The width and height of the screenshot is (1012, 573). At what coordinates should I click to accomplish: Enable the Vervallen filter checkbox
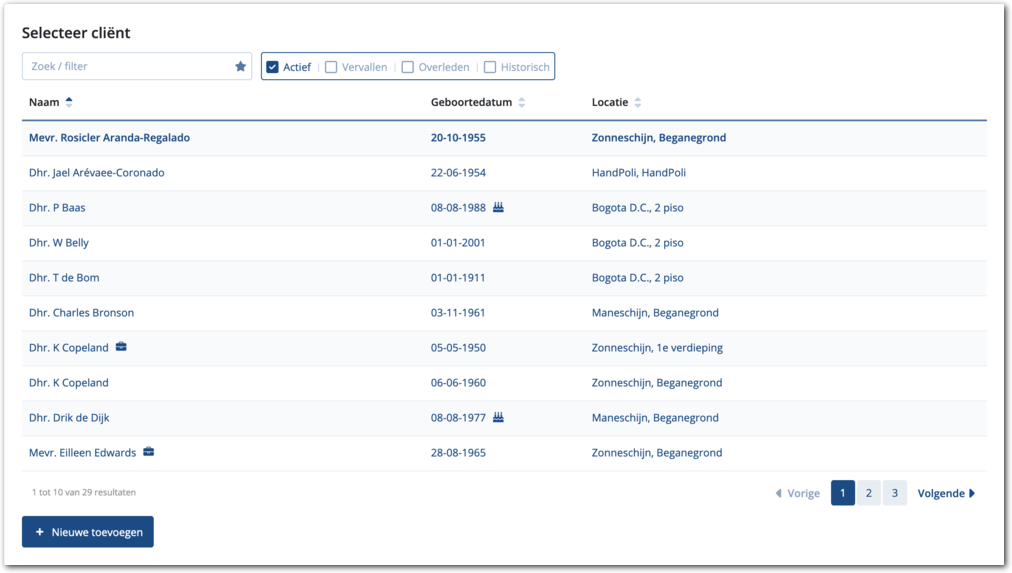[331, 68]
